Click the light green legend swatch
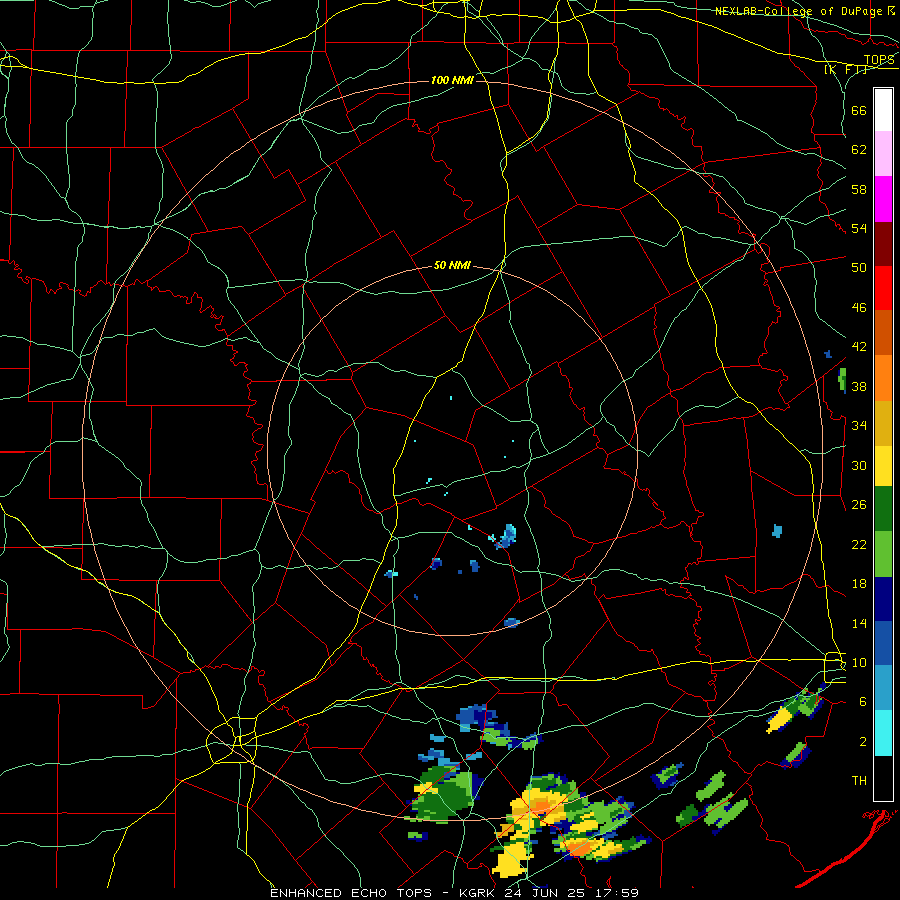The width and height of the screenshot is (900, 900). (883, 554)
